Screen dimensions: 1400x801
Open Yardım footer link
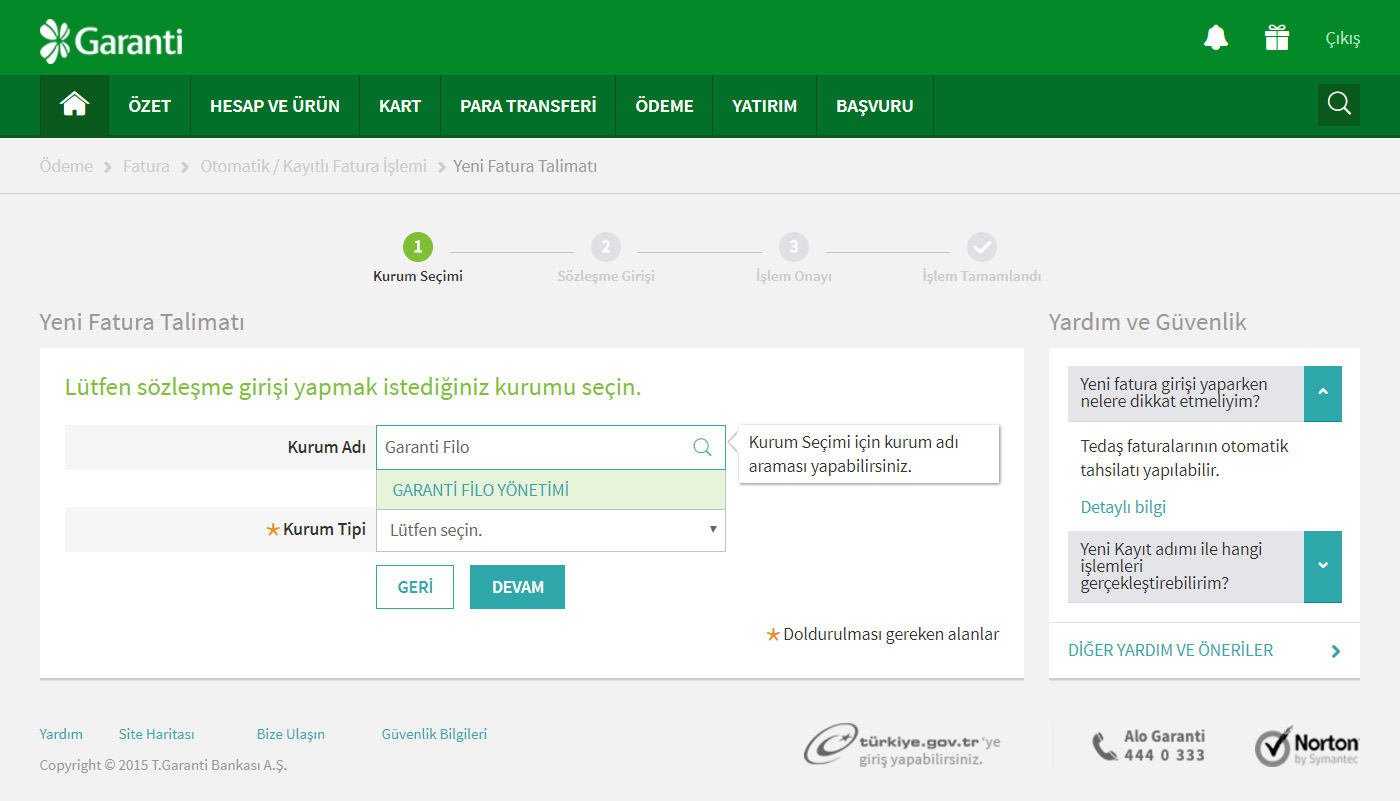pyautogui.click(x=61, y=734)
